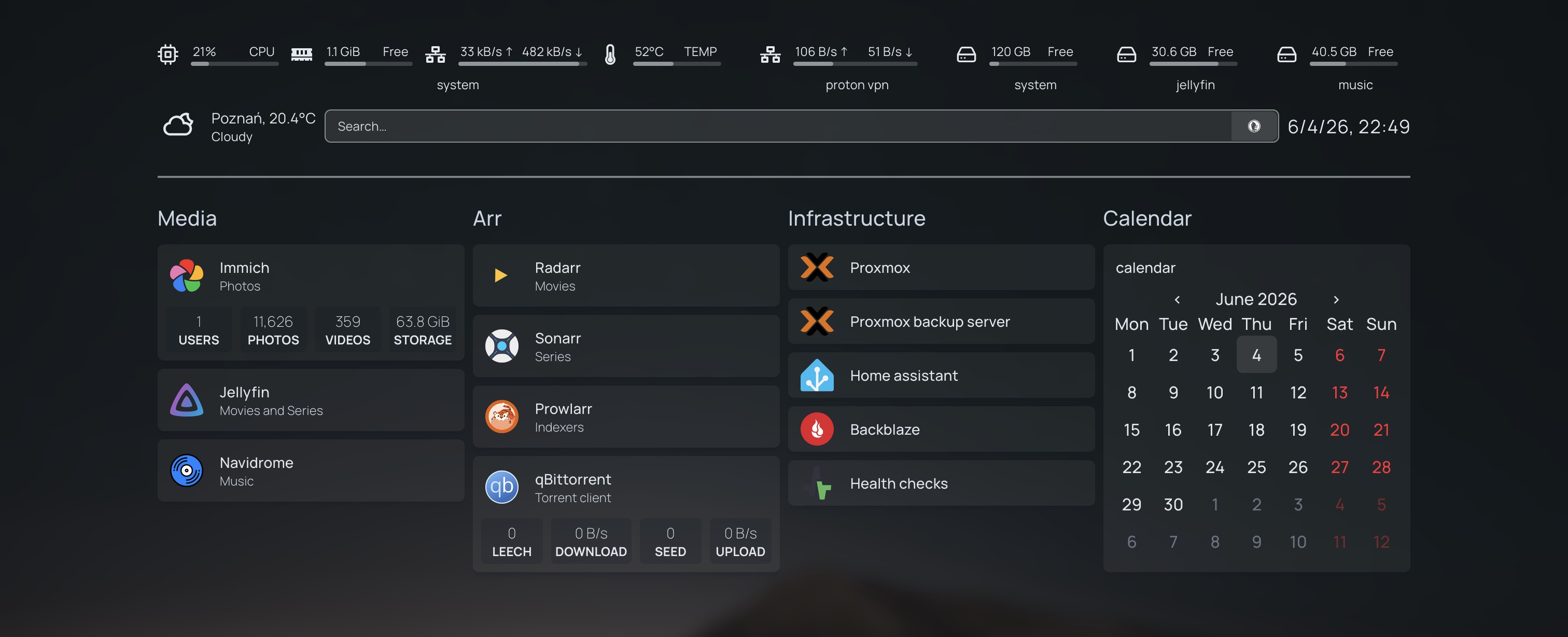Open the Prowlarr Indexers link

pos(626,417)
